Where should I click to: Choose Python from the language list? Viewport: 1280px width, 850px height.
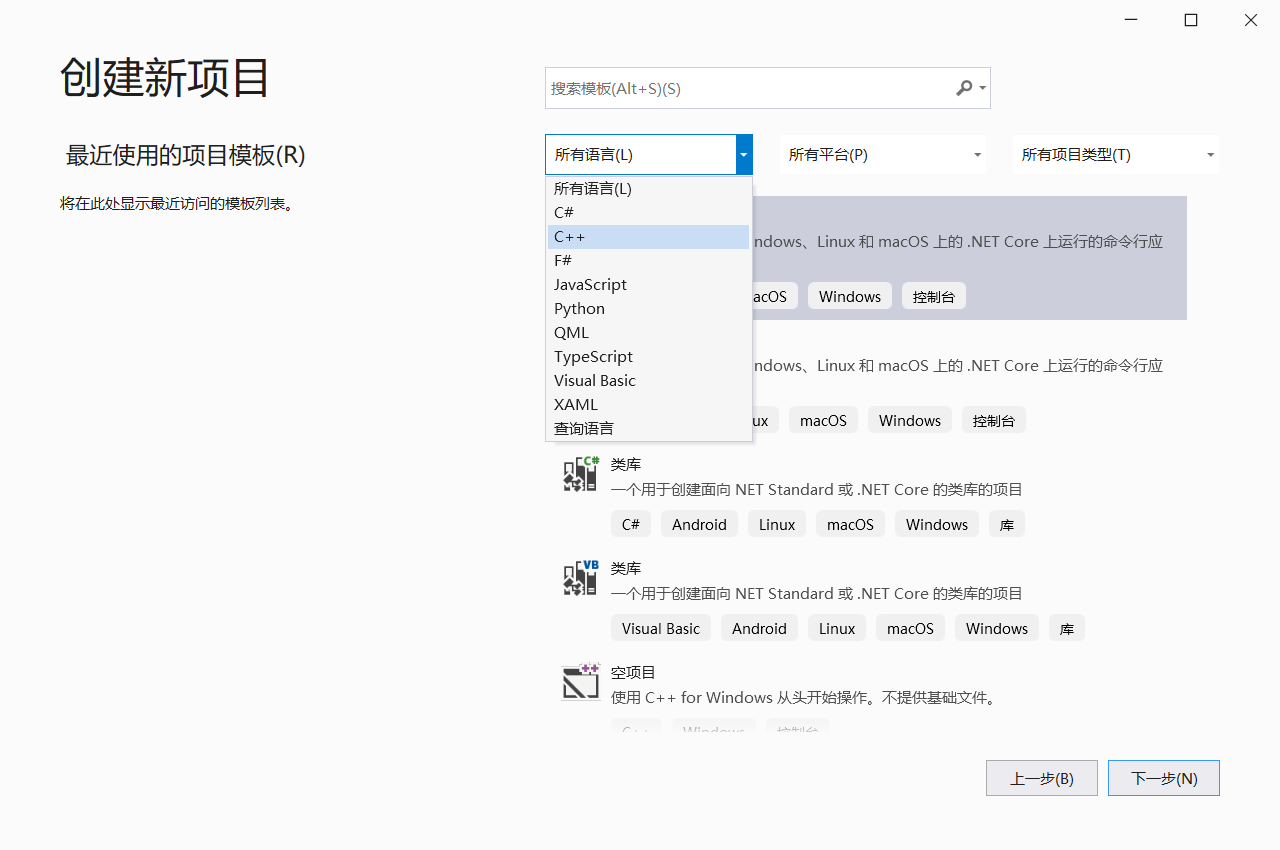tap(648, 308)
